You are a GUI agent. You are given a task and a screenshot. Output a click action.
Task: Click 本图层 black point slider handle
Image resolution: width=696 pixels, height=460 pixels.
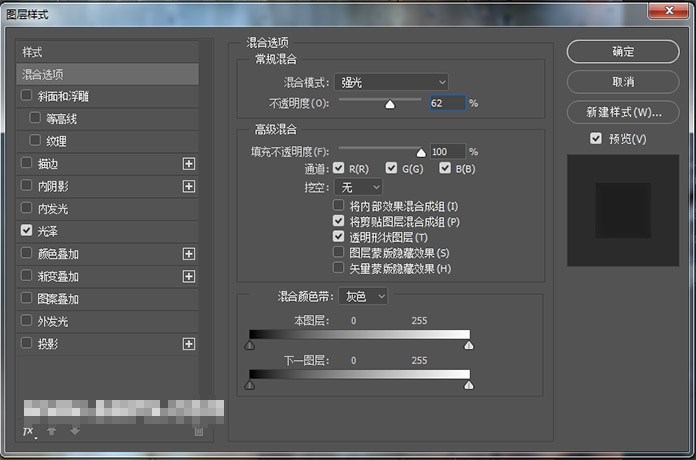(x=250, y=345)
